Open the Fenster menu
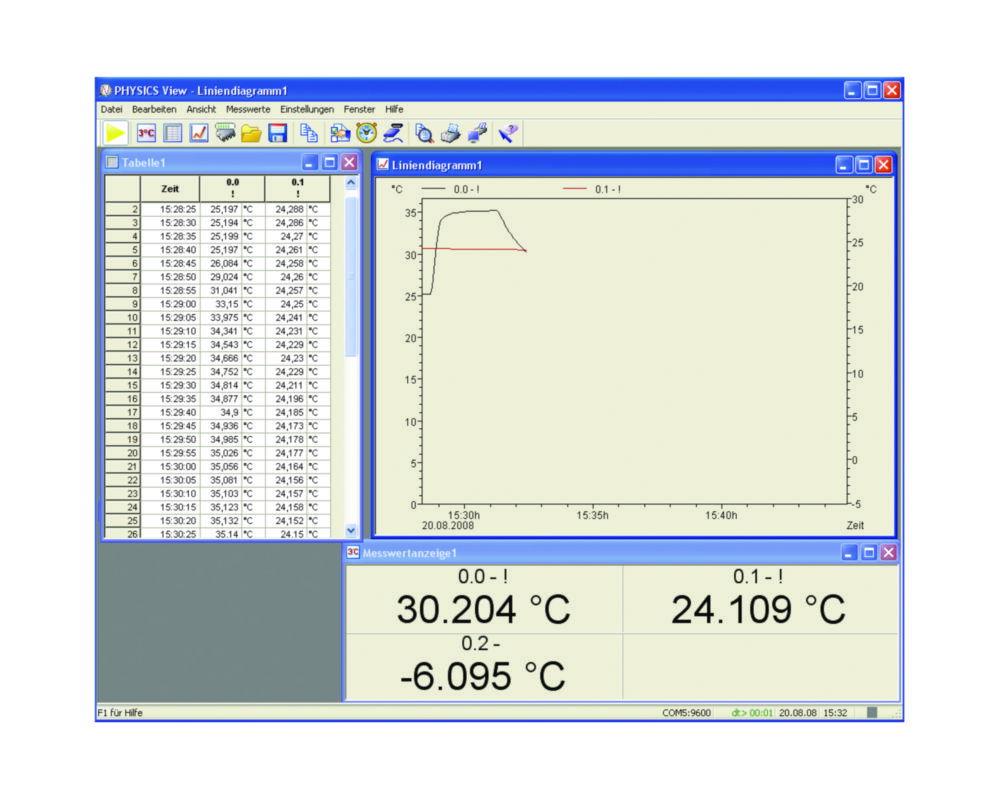The image size is (1000, 800). [359, 109]
